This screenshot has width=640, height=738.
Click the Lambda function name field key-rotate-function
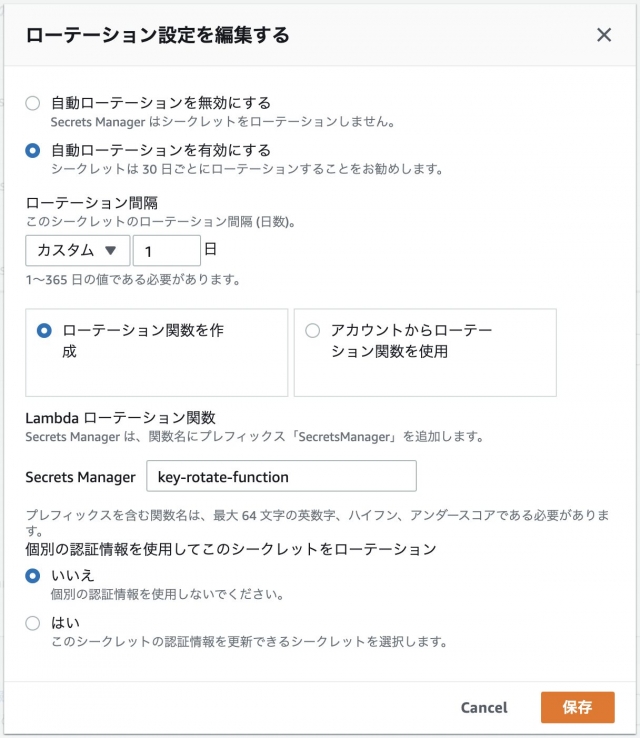coord(281,476)
